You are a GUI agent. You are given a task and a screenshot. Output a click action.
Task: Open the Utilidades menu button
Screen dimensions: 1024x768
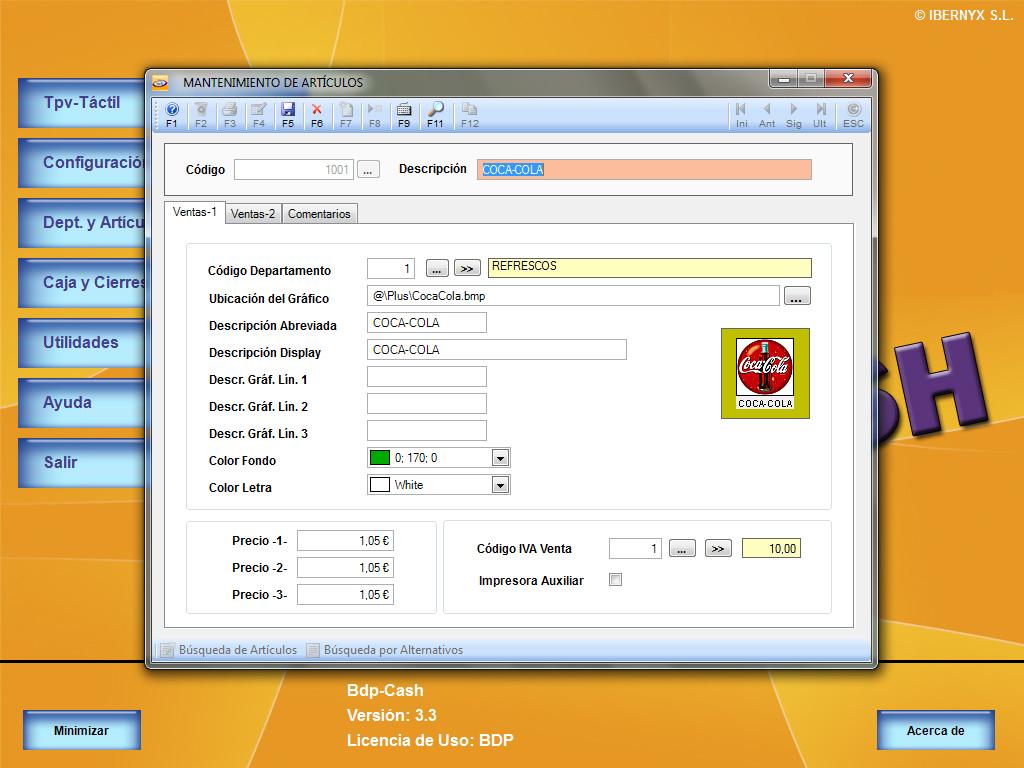82,343
